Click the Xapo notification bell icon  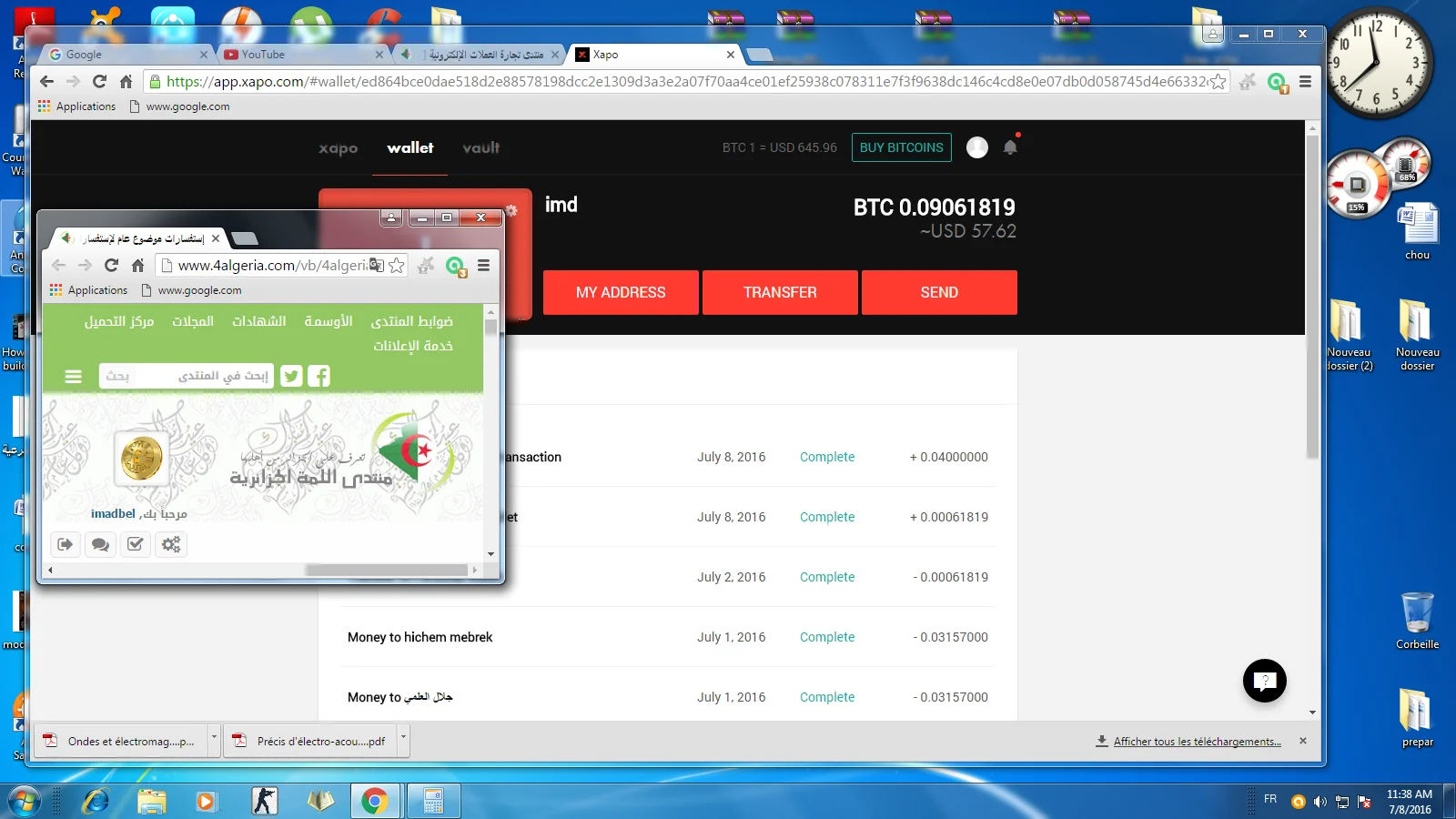[1010, 147]
